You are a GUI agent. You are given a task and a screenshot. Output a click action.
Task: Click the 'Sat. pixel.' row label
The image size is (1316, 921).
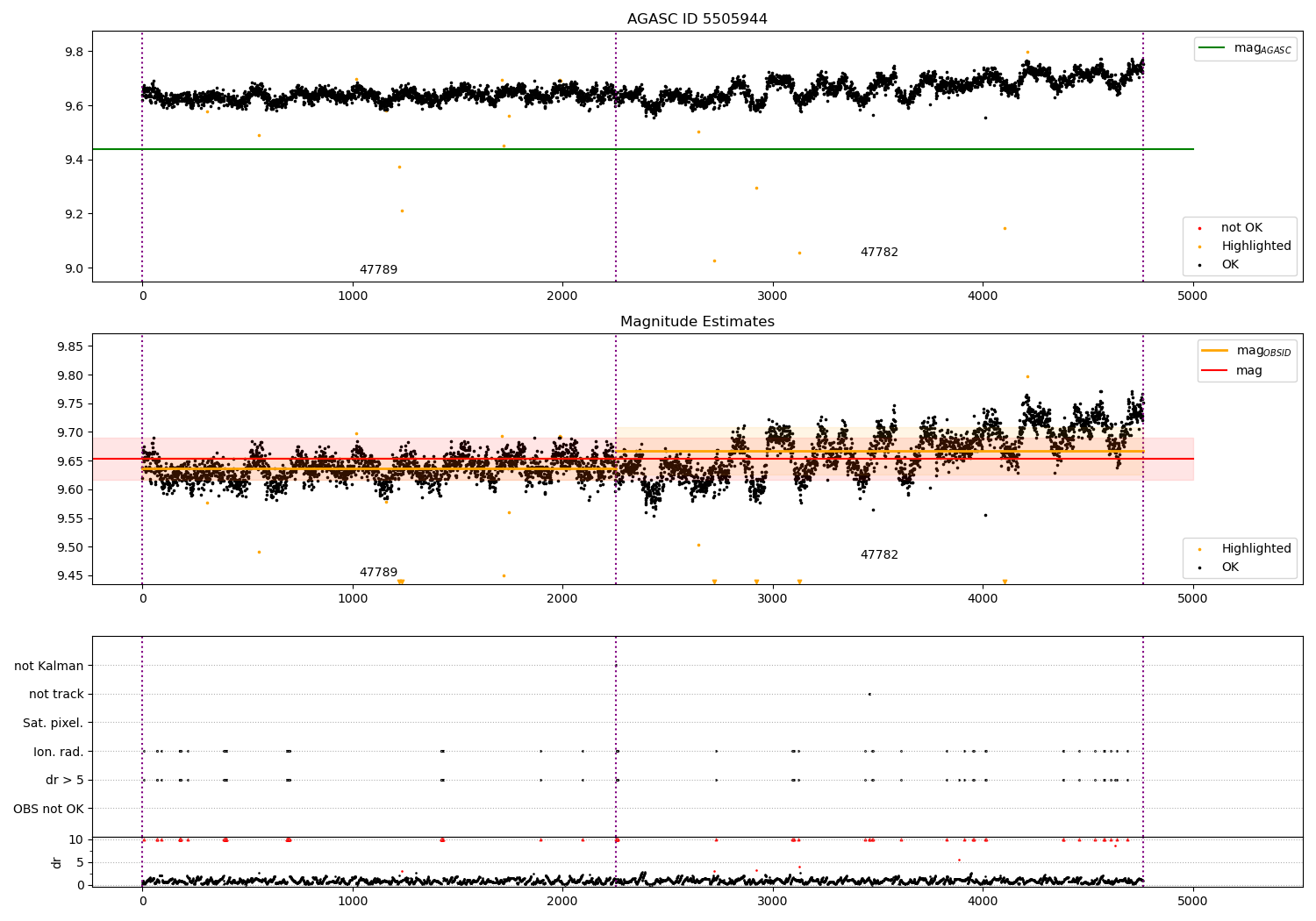[x=53, y=724]
